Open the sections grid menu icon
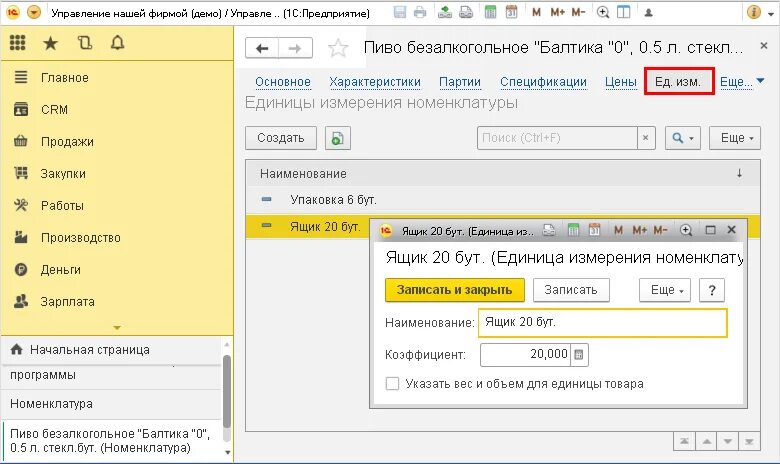The image size is (780, 464). tap(17, 43)
